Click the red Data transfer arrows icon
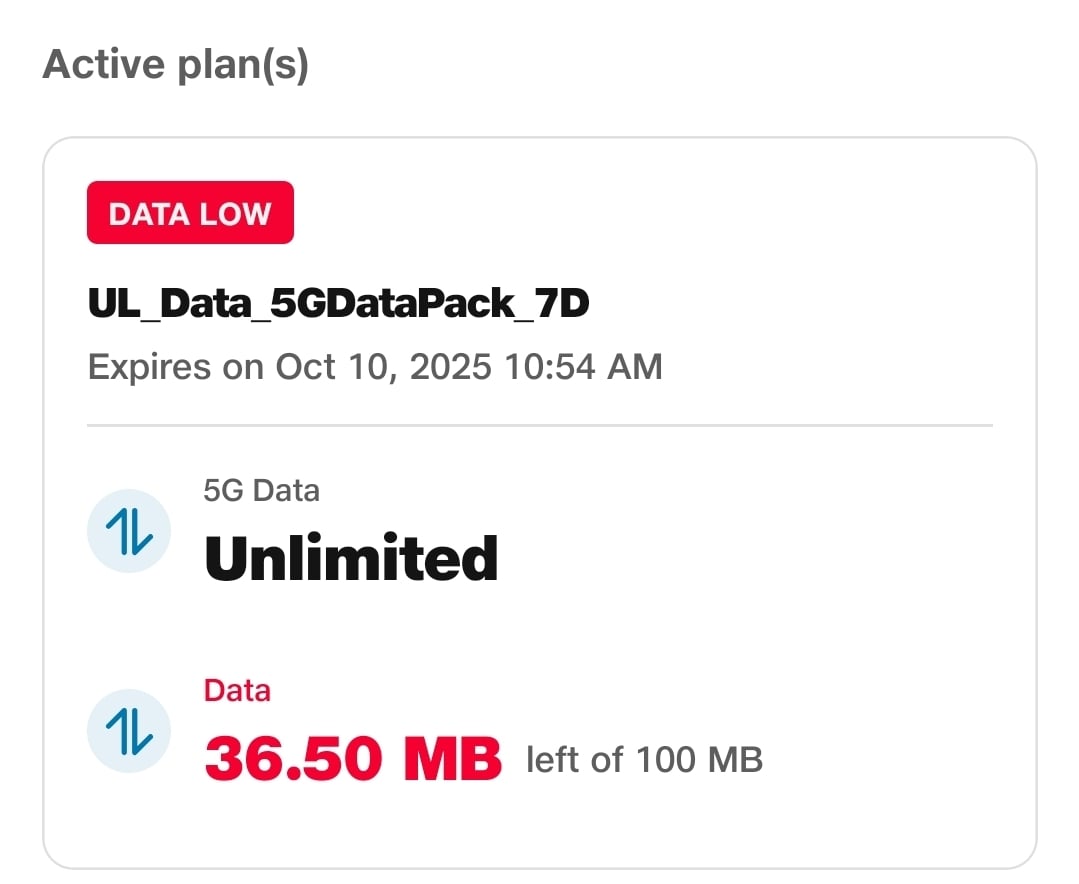This screenshot has width=1079, height=884. [x=129, y=731]
